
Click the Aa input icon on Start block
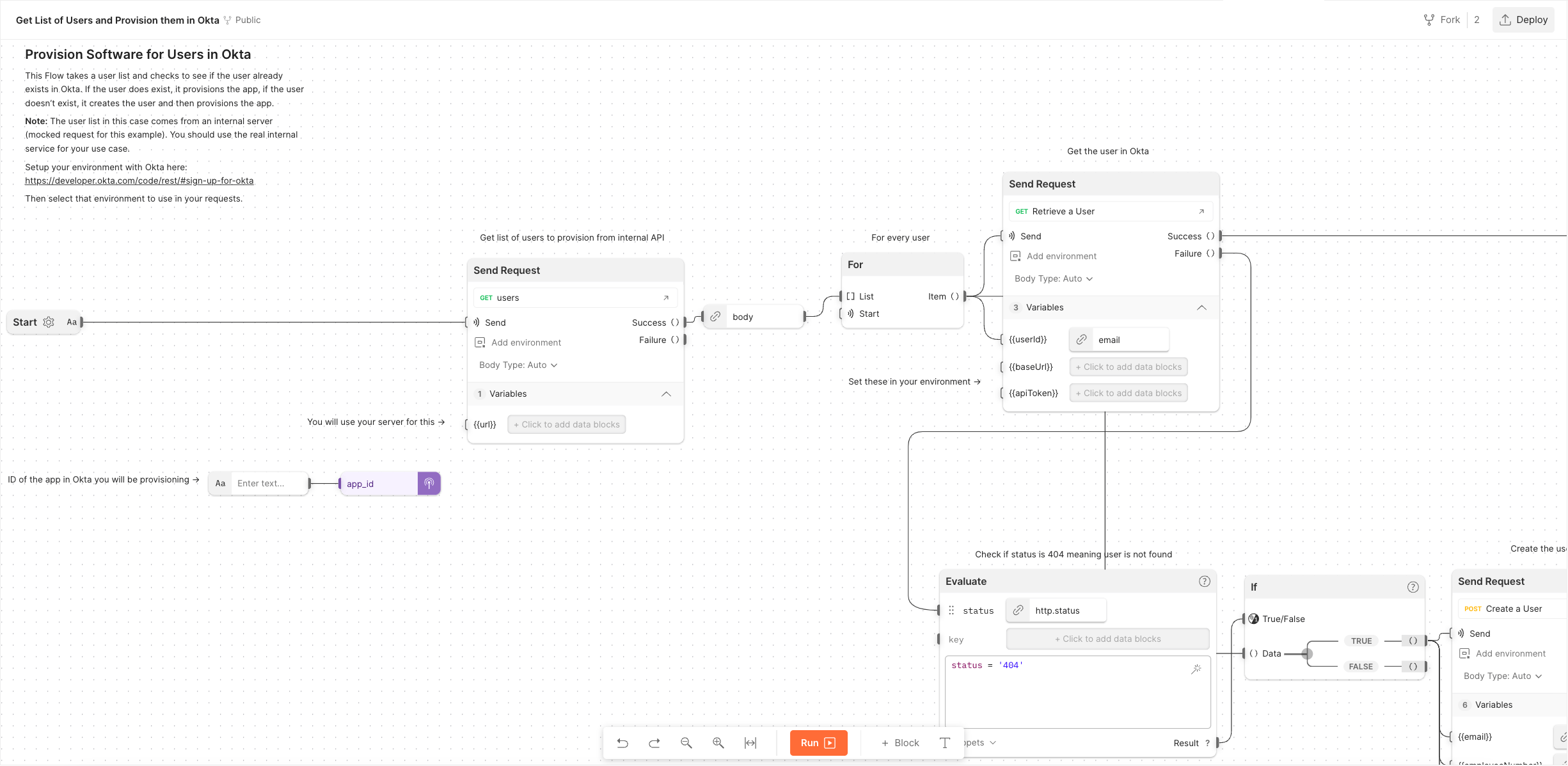pos(72,323)
